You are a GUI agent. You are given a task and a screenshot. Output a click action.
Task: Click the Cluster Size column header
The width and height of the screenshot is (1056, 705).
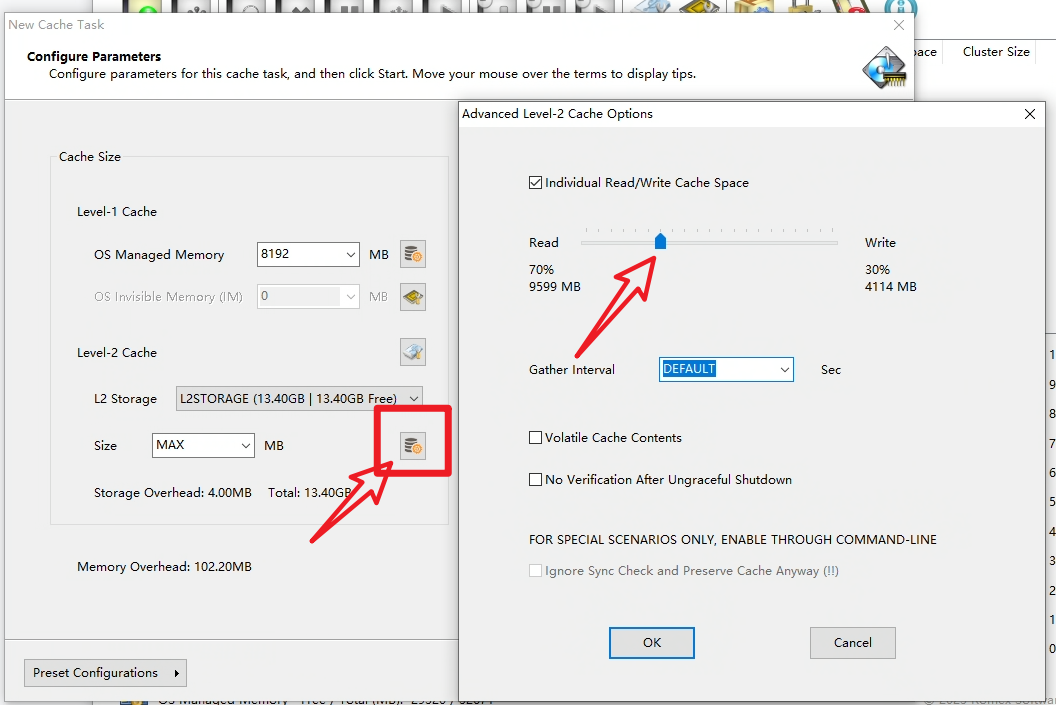995,52
